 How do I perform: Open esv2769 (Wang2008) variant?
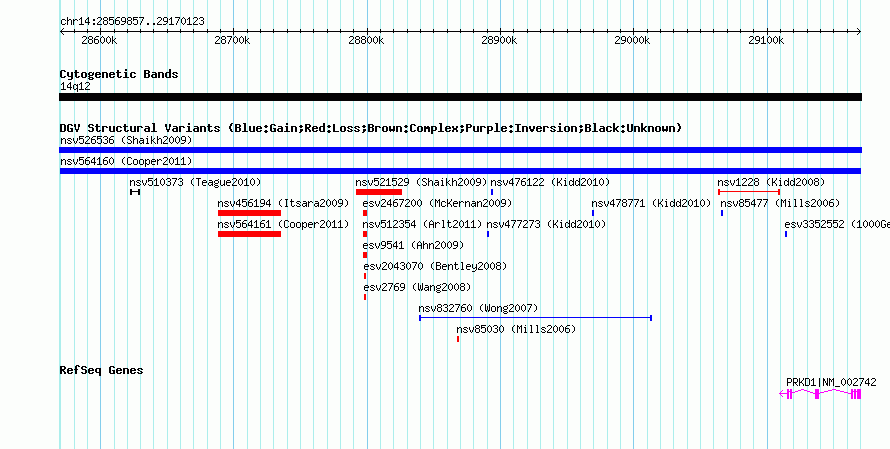[417, 287]
